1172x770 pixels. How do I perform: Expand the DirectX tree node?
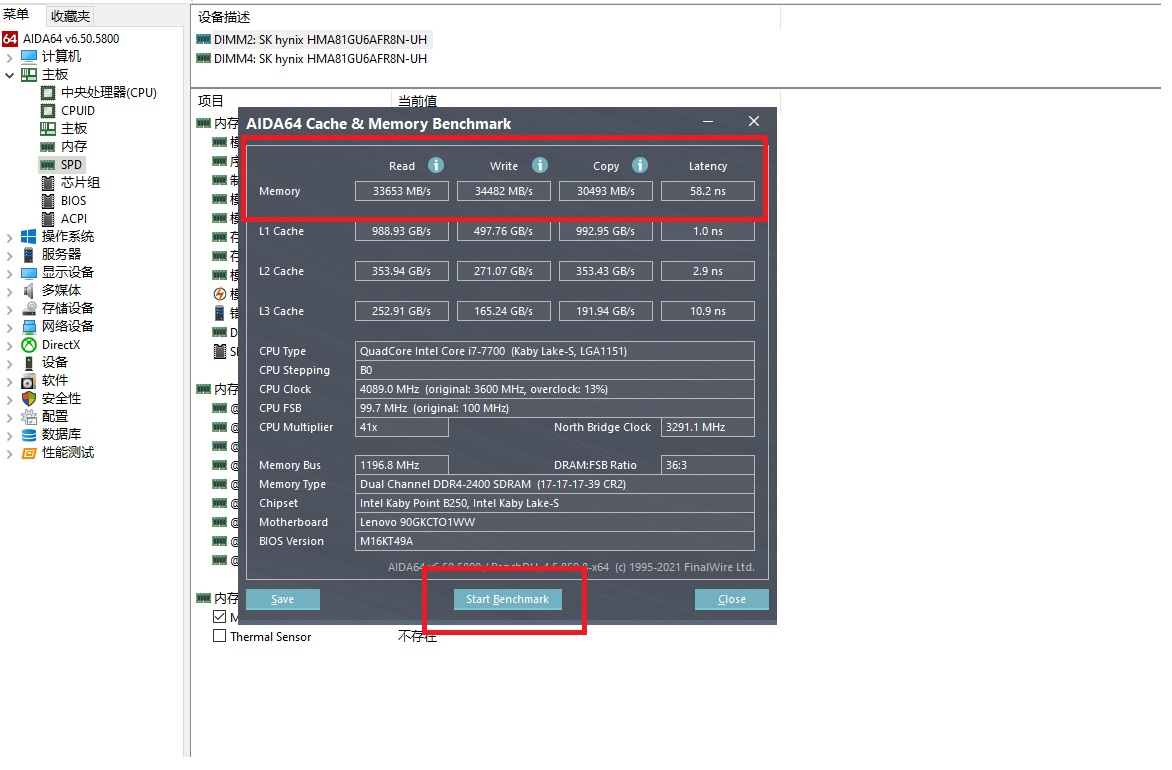tap(9, 345)
